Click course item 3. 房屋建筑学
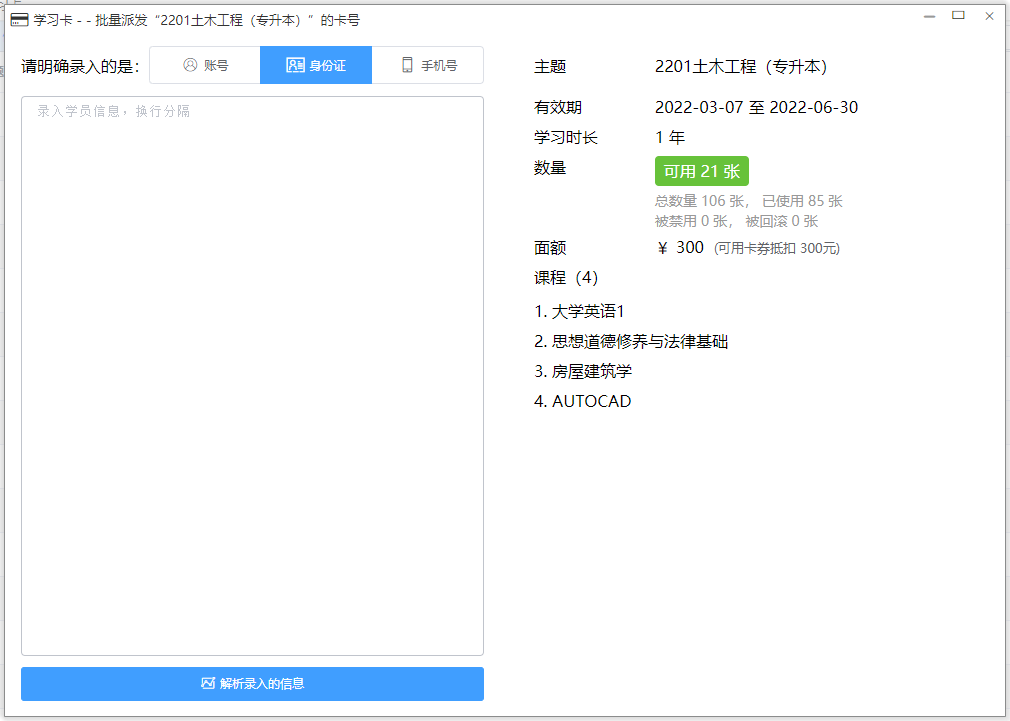 583,371
